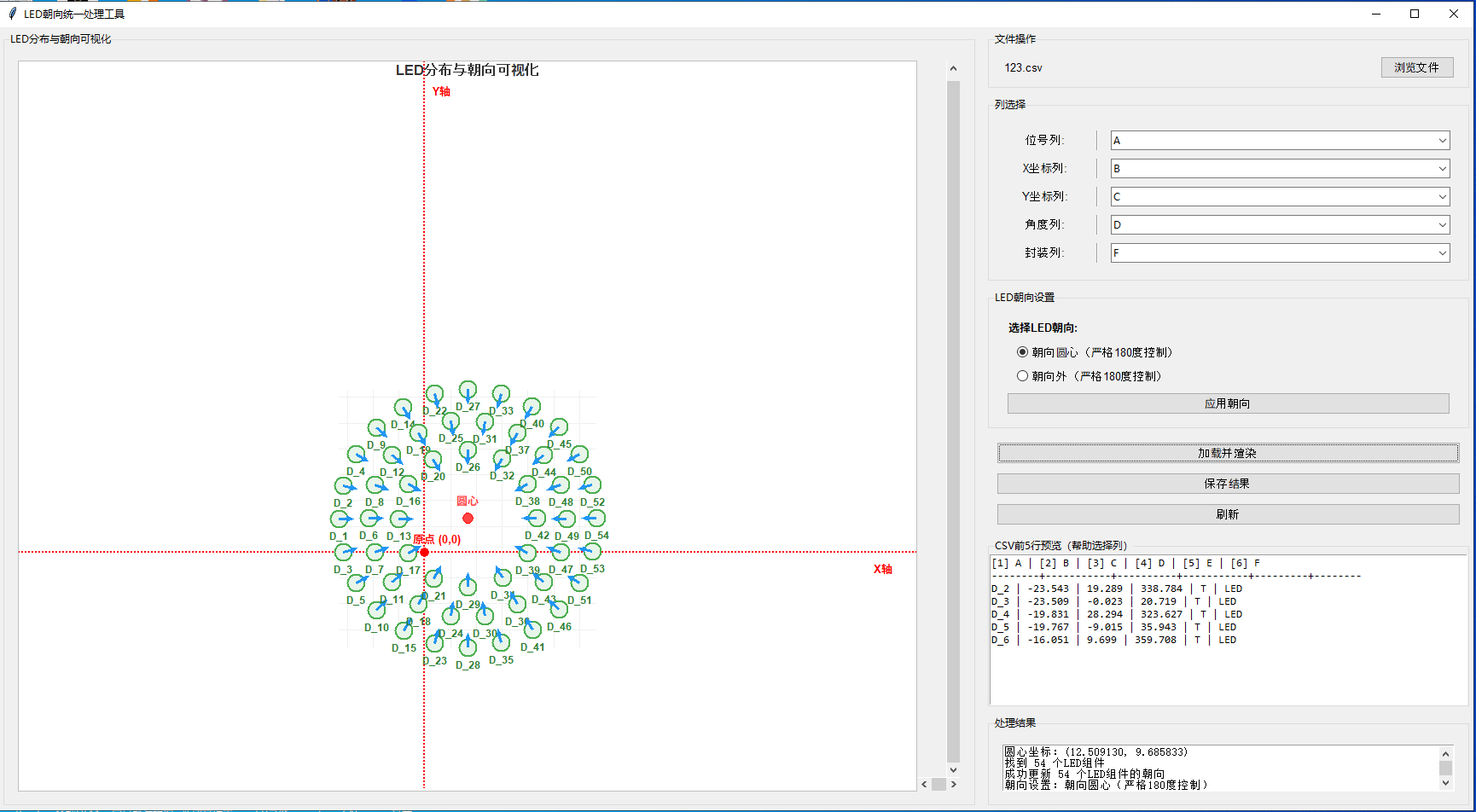Click the 保存结果 save button
The width and height of the screenshot is (1476, 812).
(1228, 484)
